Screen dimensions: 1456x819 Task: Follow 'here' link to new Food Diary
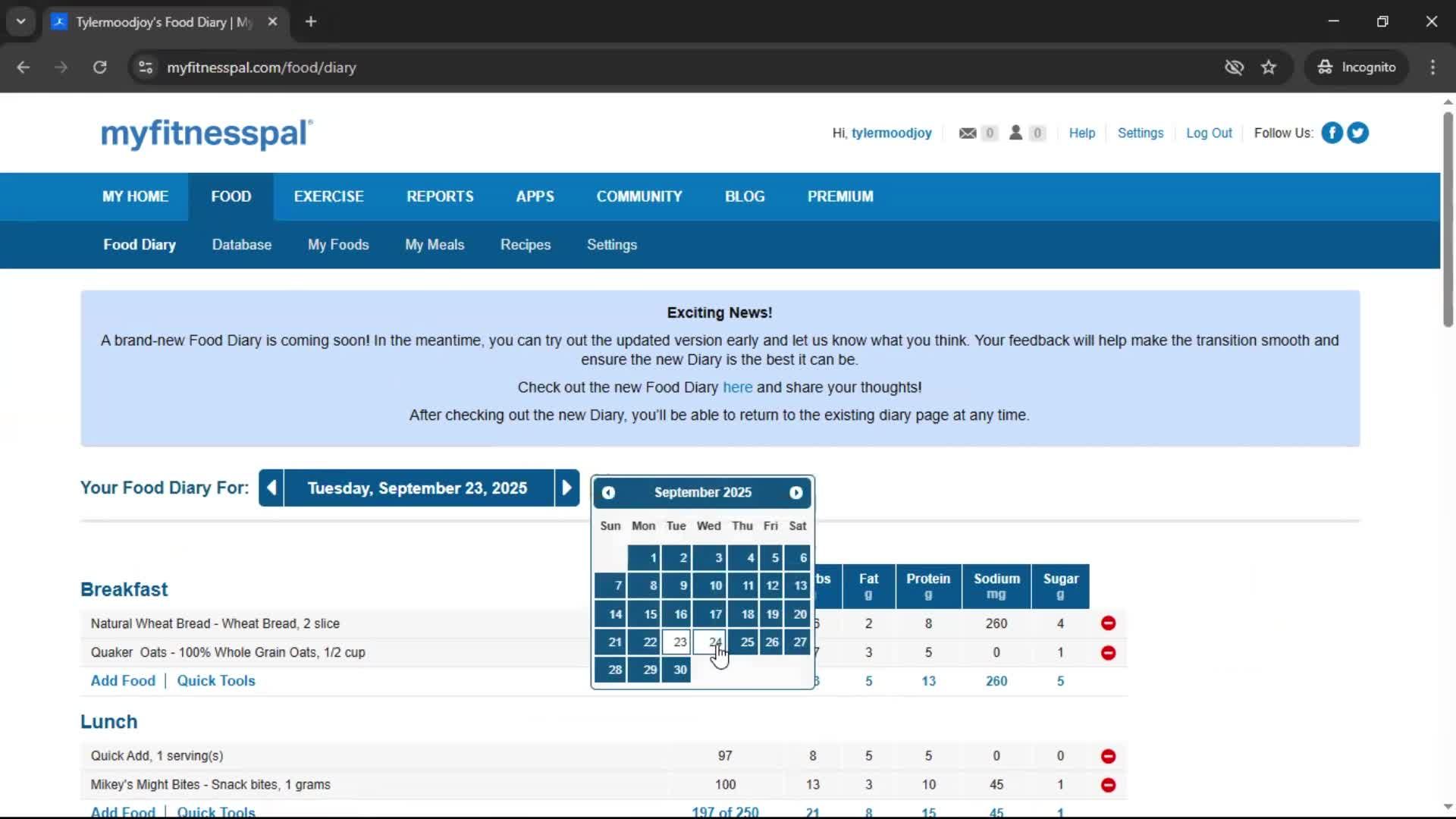pyautogui.click(x=737, y=388)
